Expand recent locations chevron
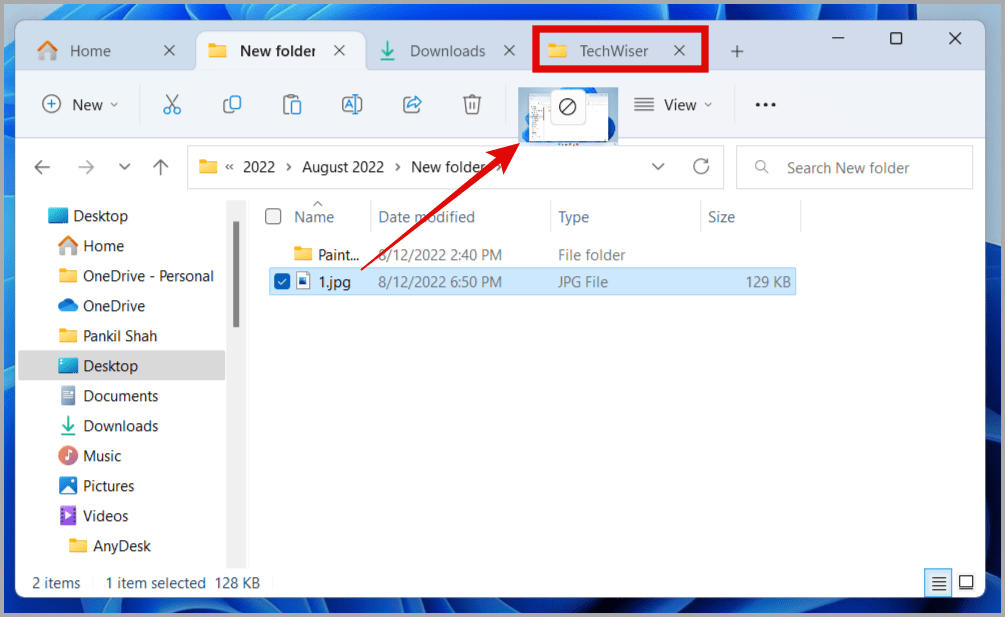Screen dimensions: 1005x617 124,167
